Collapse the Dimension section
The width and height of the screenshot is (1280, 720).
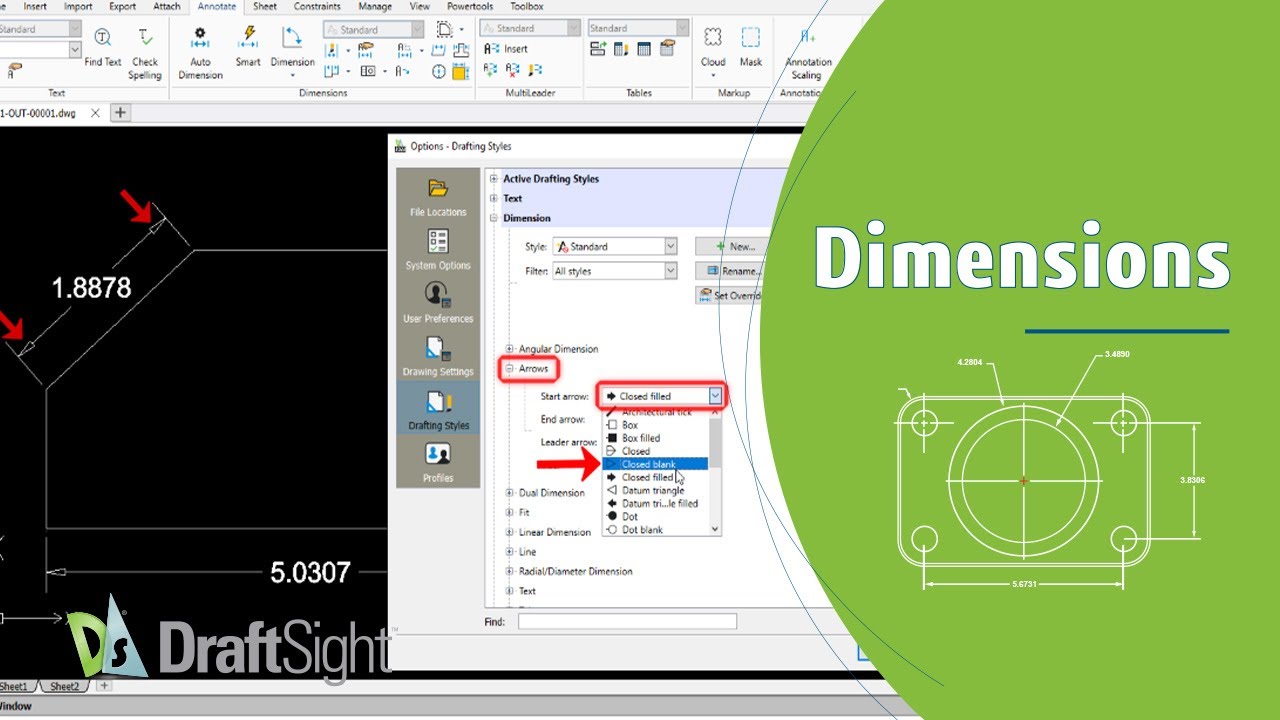click(494, 218)
